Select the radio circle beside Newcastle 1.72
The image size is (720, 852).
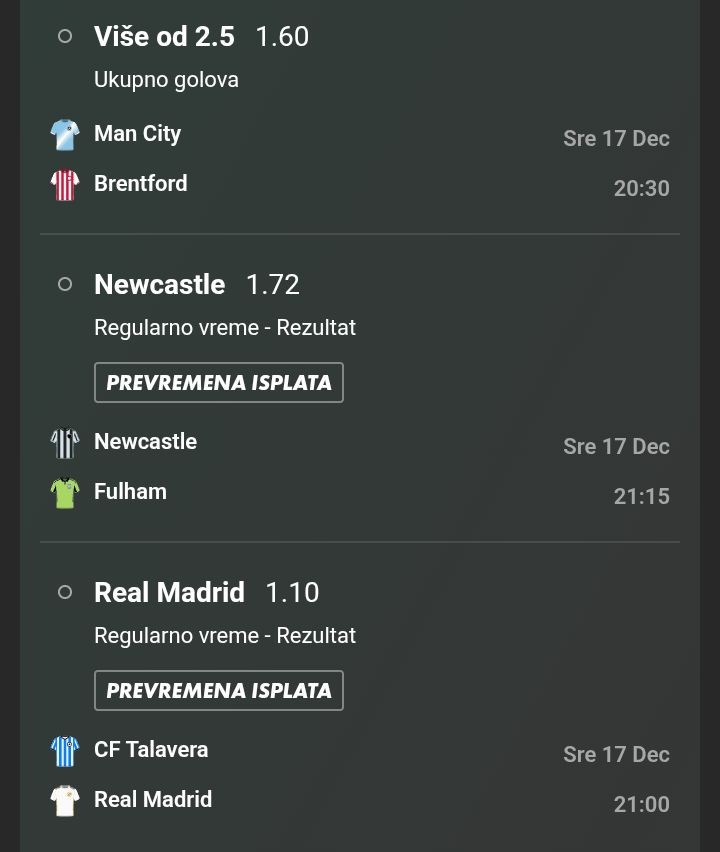(65, 284)
